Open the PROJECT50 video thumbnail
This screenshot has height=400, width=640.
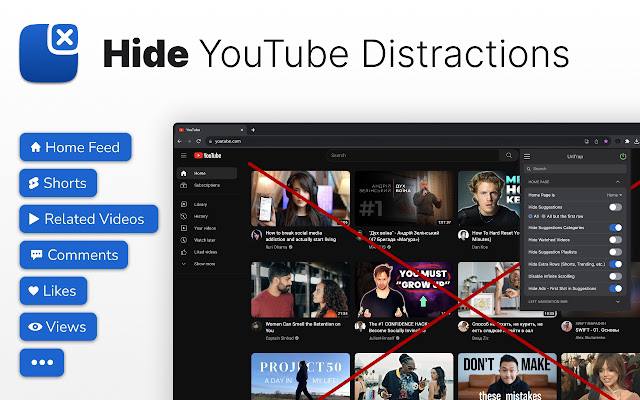[x=300, y=376]
